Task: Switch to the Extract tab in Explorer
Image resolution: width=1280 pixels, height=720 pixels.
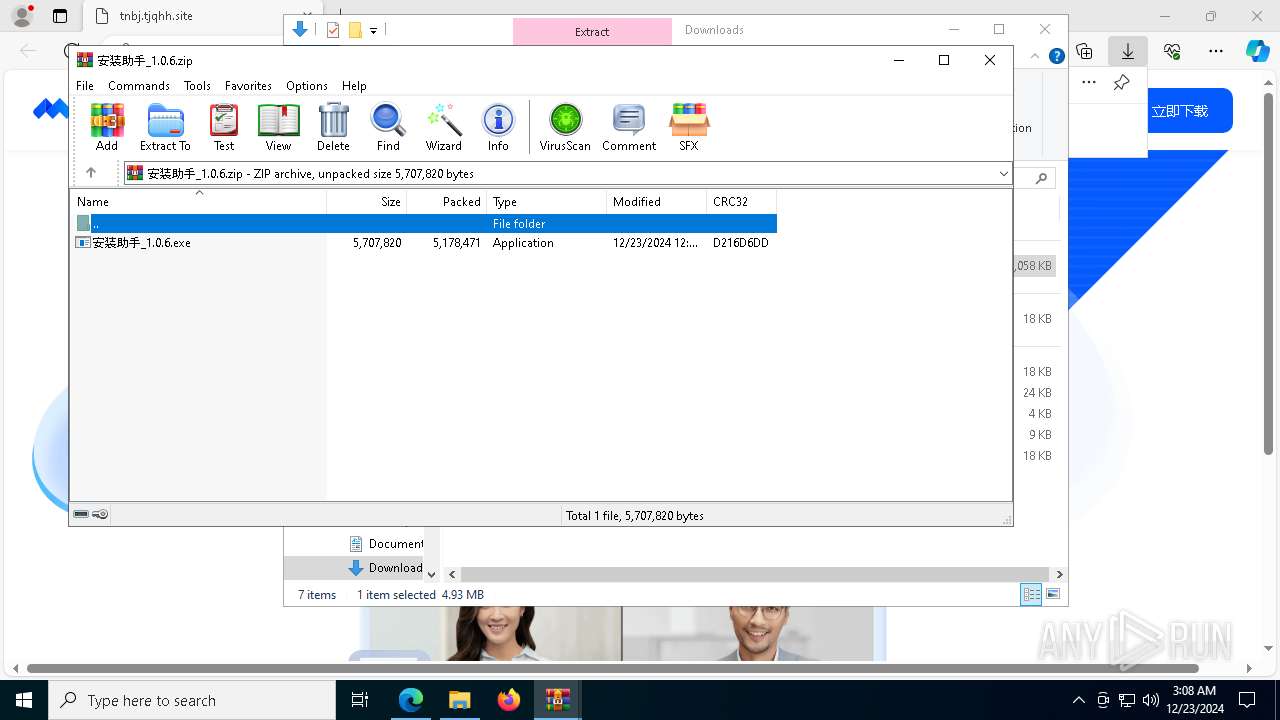Action: (x=592, y=31)
